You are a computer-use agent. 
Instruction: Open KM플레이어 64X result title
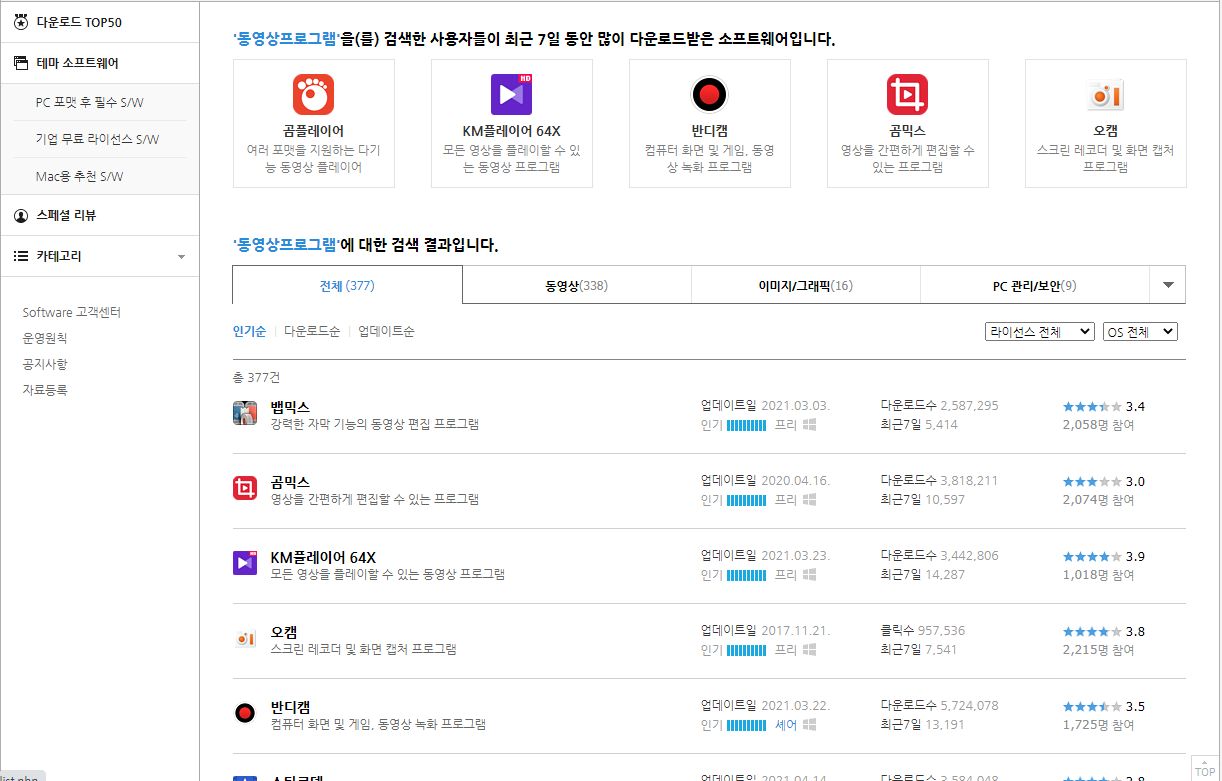click(323, 556)
